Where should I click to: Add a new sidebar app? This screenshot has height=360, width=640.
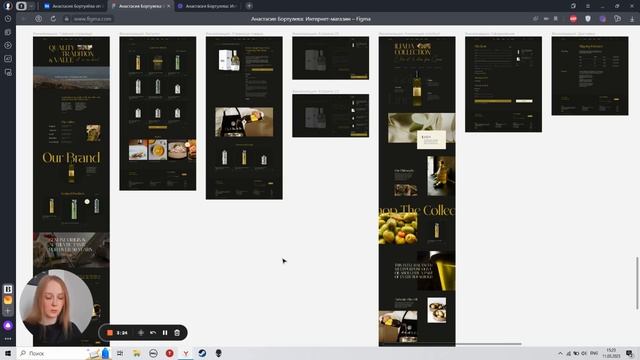pos(8,311)
